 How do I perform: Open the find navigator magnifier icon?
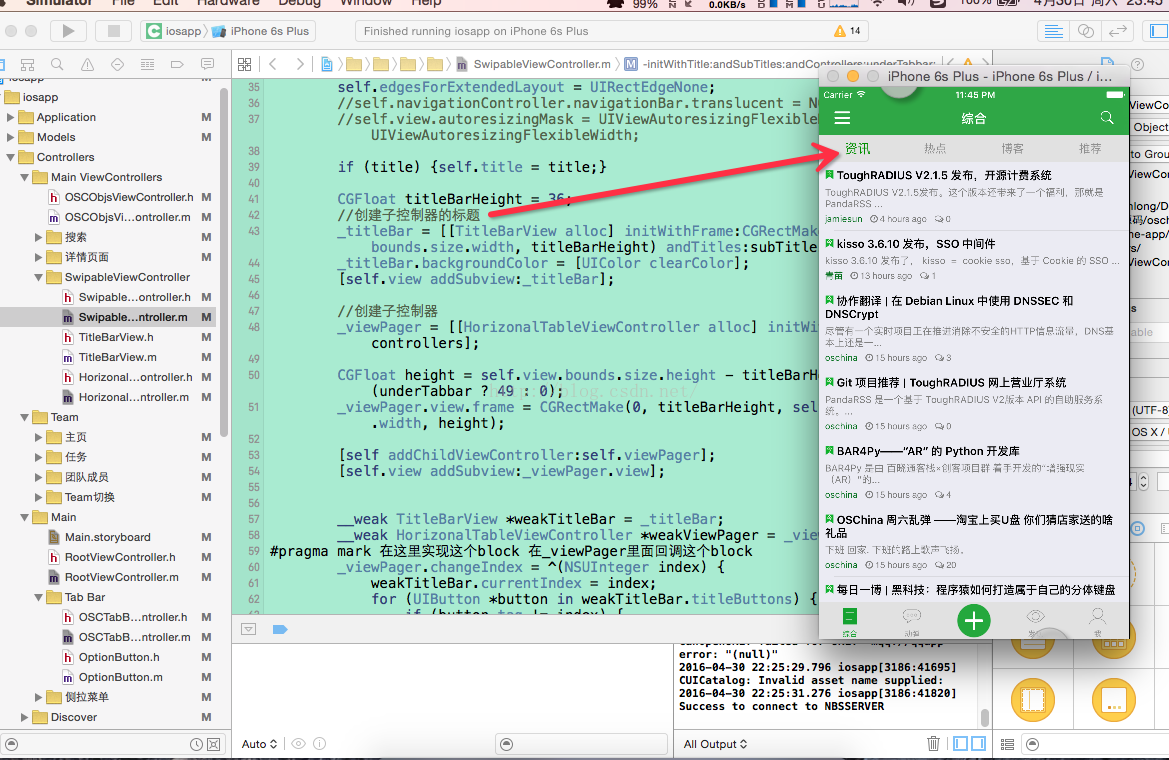(x=57, y=65)
